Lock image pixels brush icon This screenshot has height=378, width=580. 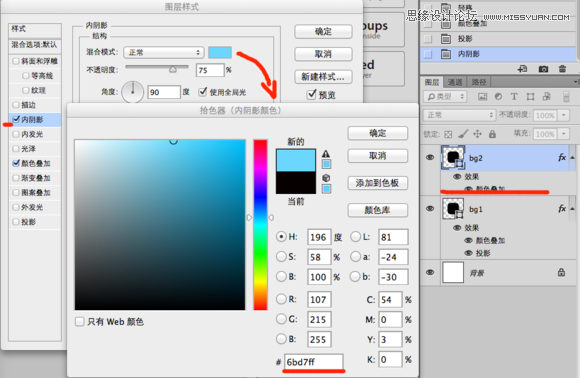tap(463, 134)
